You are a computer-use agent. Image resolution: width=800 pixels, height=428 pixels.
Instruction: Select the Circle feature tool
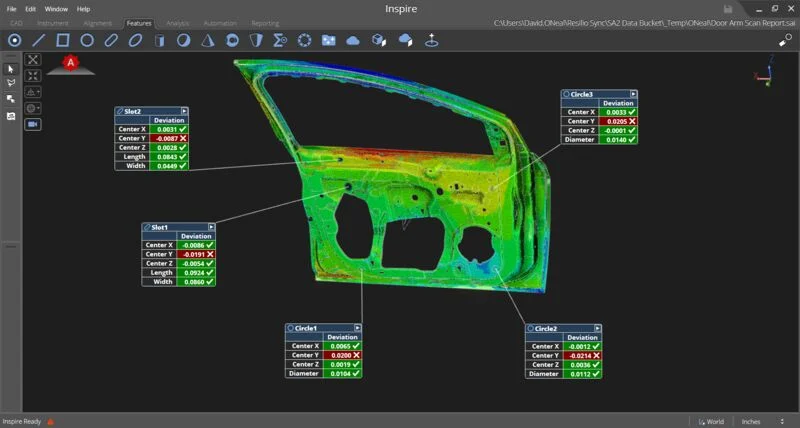(87, 40)
